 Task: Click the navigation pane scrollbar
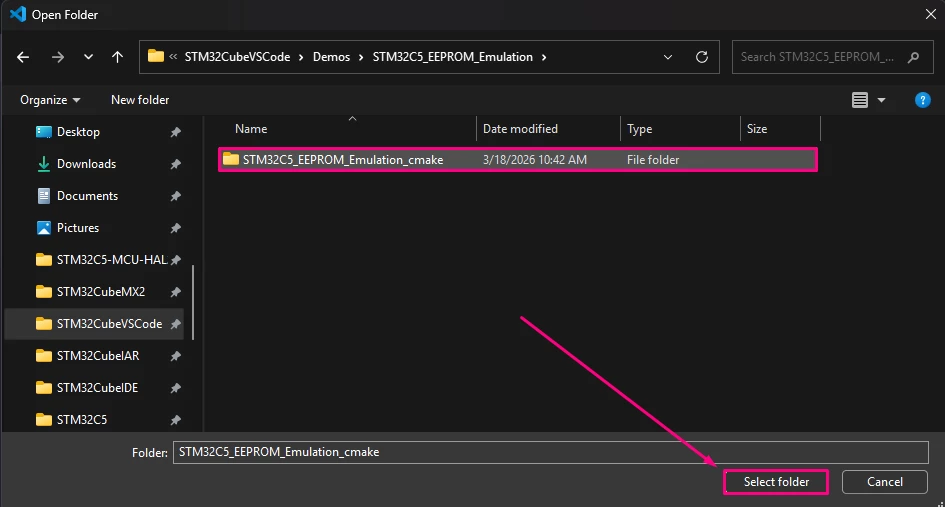click(x=193, y=302)
